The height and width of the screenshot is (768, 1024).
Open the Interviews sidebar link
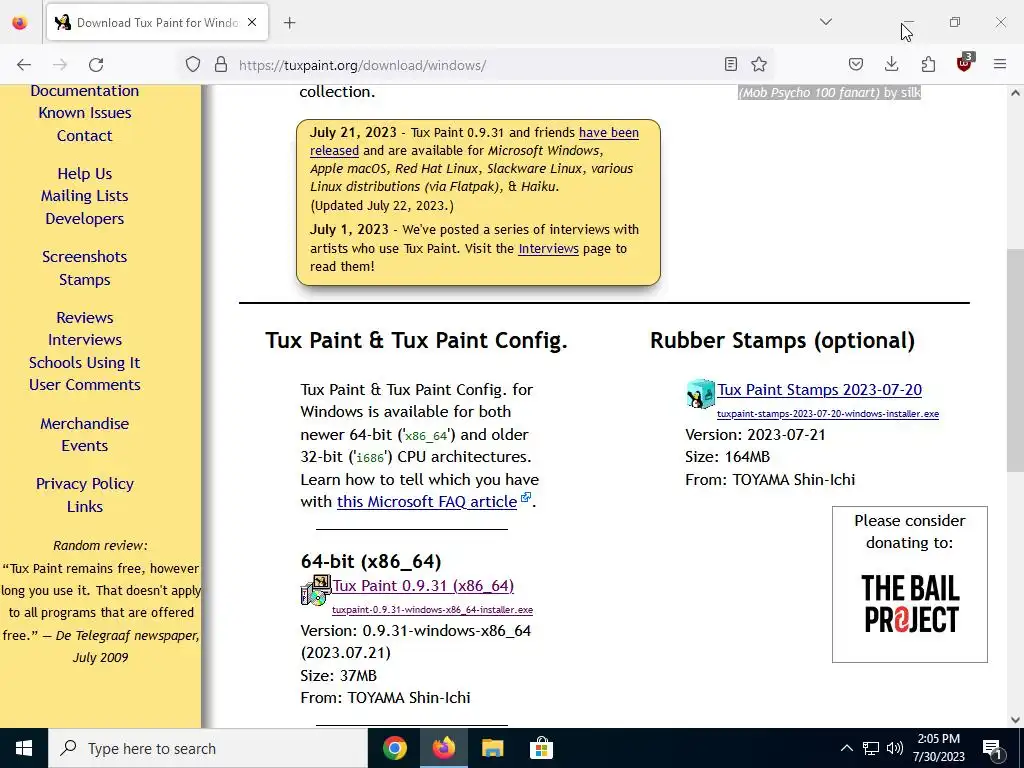click(85, 340)
